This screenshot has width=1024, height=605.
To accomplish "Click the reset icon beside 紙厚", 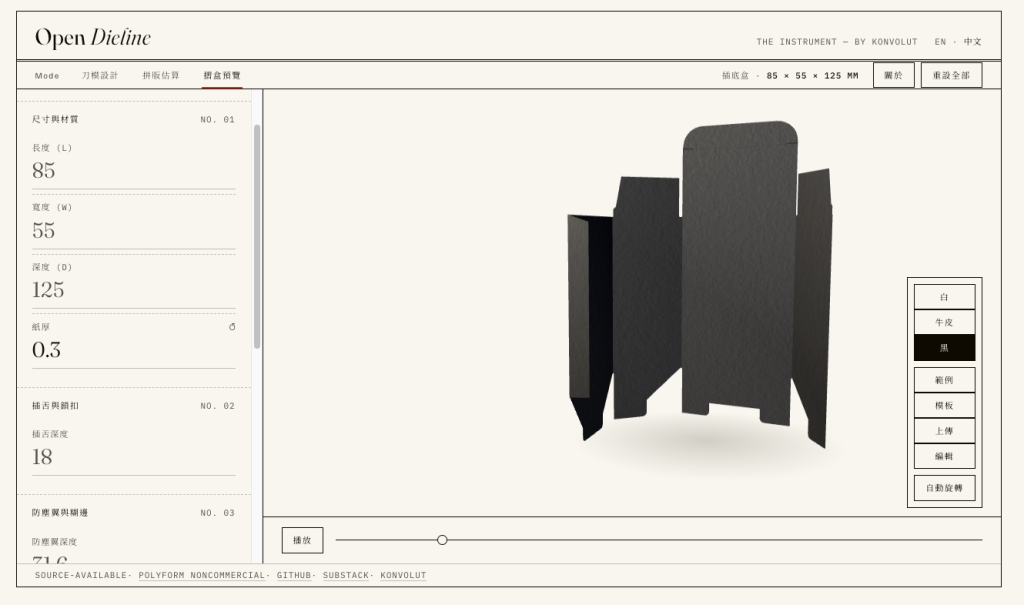I will (232, 327).
